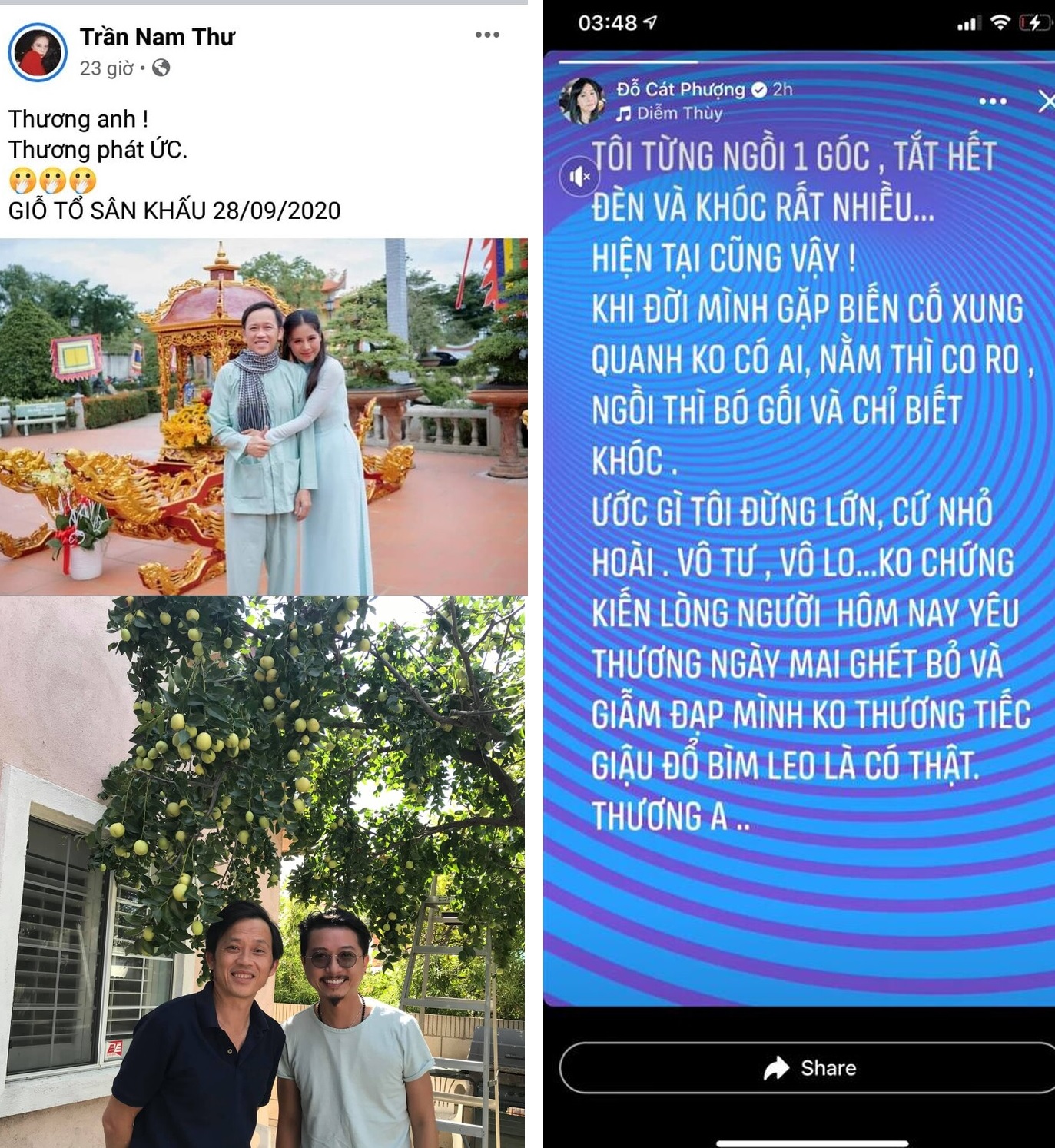Tap the Share button
This screenshot has width=1055, height=1148.
808,1067
